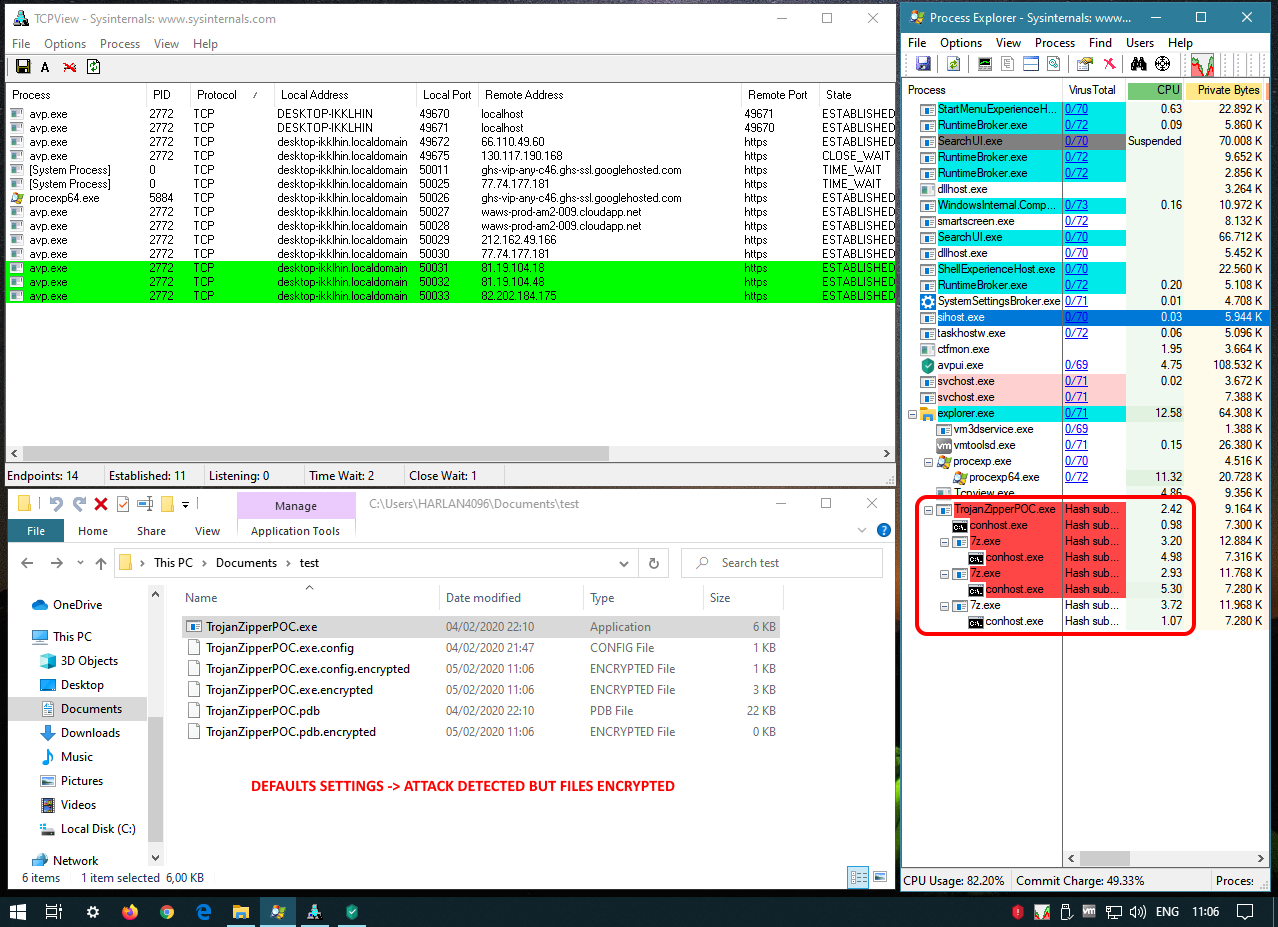The width and height of the screenshot is (1278, 927).
Task: Click the CPU usage mini graph in toolbar
Action: pyautogui.click(x=1201, y=64)
